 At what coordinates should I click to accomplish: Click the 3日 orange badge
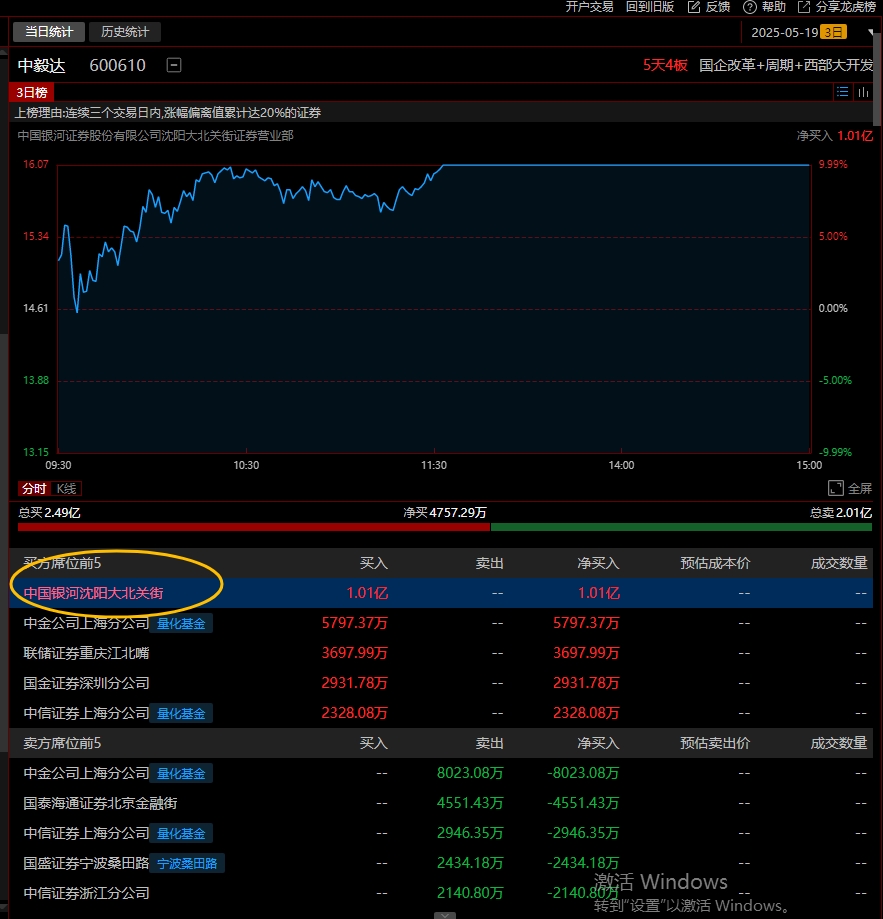833,32
